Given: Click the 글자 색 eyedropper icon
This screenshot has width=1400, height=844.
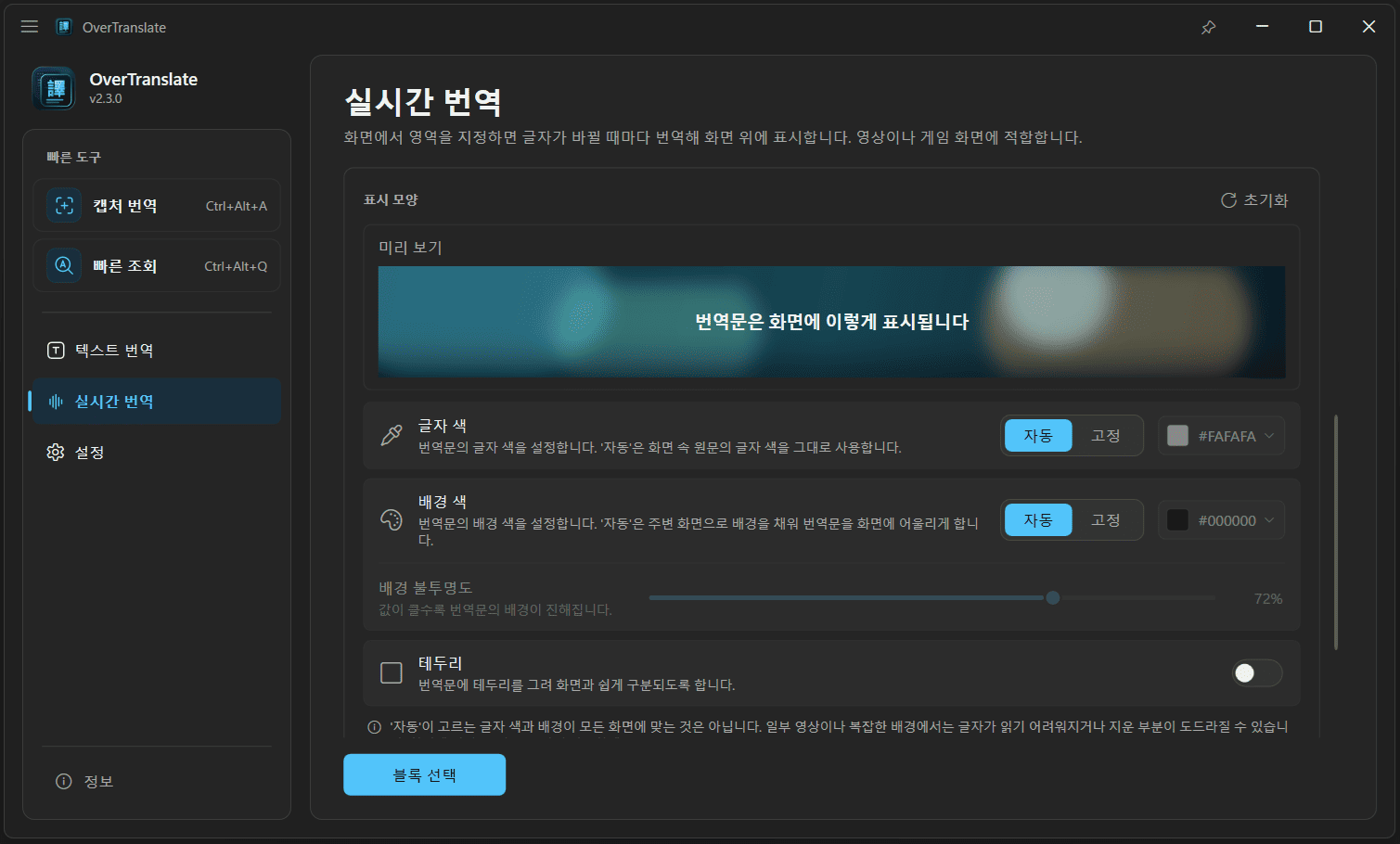Looking at the screenshot, I should [392, 435].
